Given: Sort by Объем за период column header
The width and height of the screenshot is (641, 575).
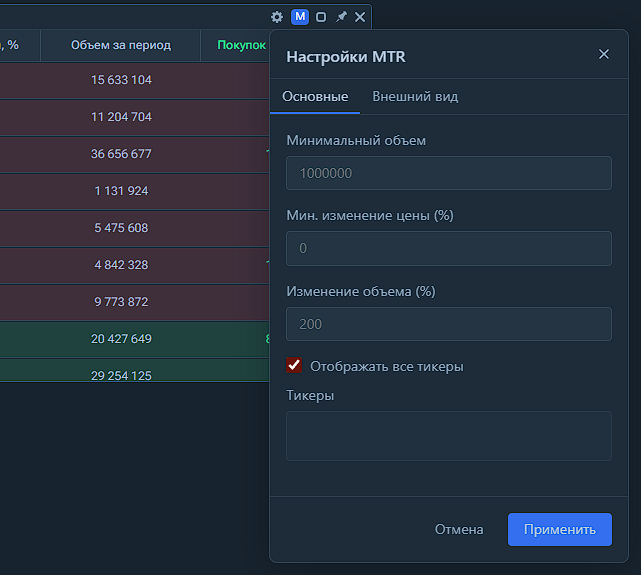Looking at the screenshot, I should click(x=121, y=45).
